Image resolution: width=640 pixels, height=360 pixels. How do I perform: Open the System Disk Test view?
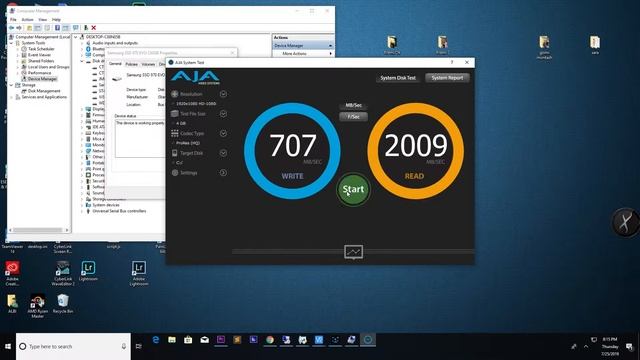(398, 78)
